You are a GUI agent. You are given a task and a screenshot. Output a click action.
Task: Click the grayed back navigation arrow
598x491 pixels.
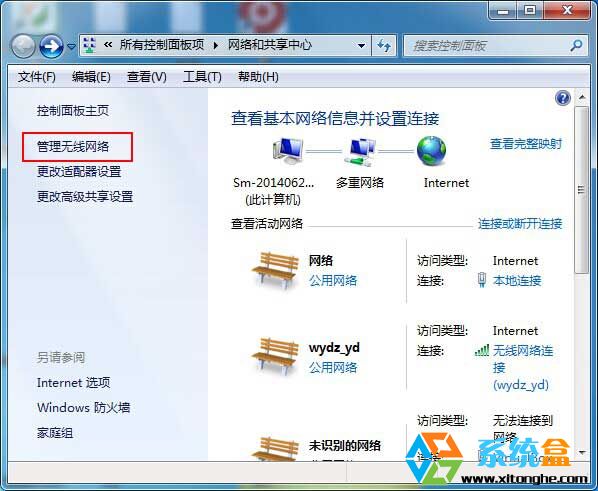[23, 46]
